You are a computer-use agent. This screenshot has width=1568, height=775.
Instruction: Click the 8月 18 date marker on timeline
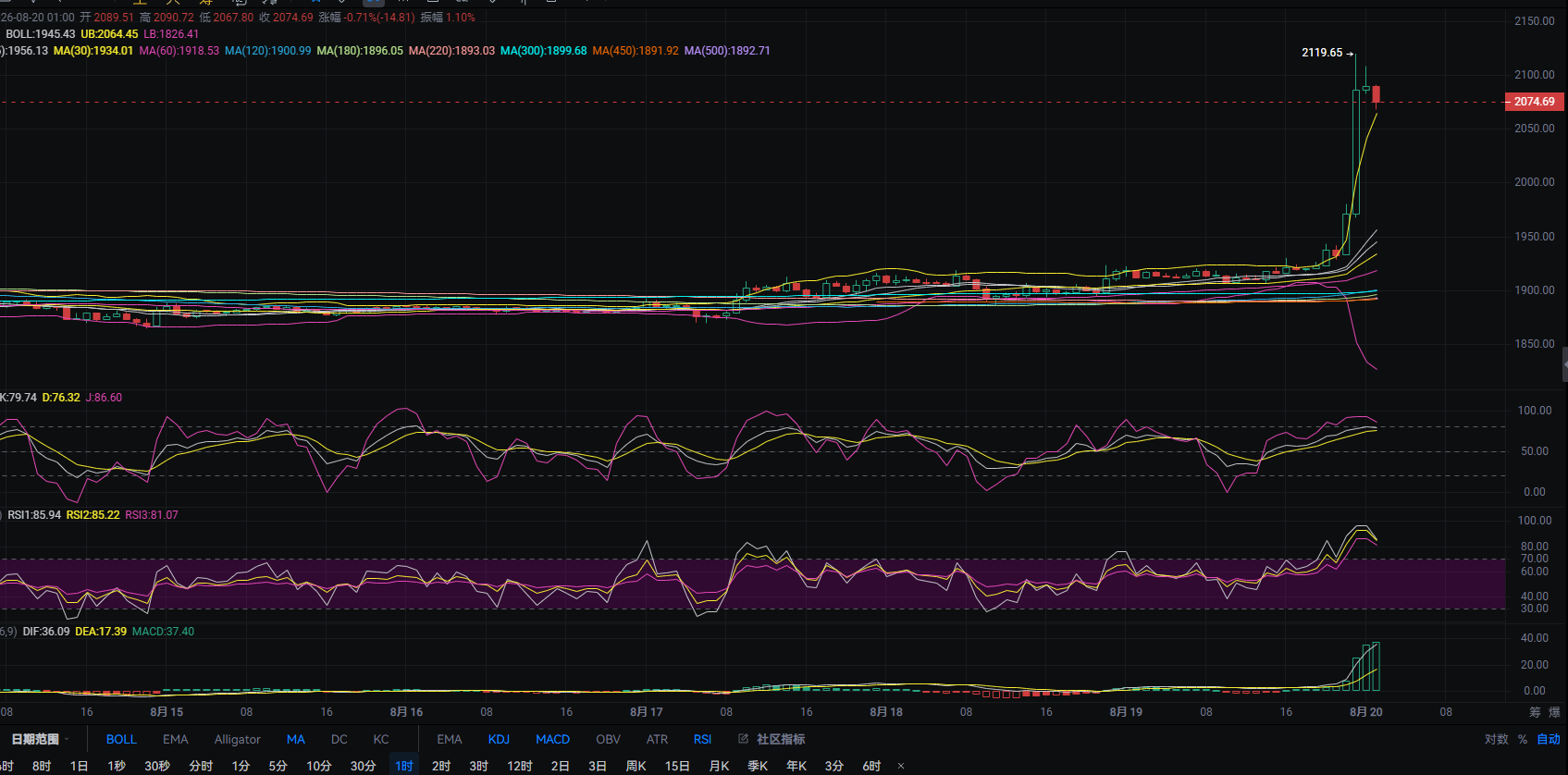point(885,712)
